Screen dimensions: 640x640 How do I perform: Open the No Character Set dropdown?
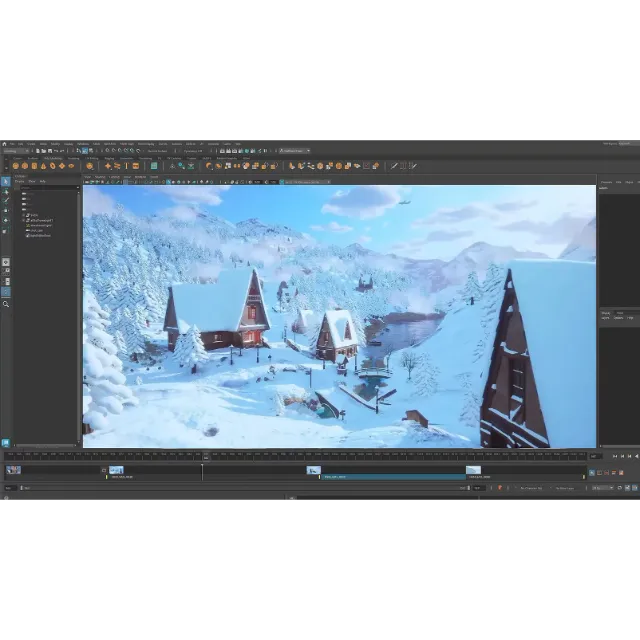pyautogui.click(x=531, y=488)
